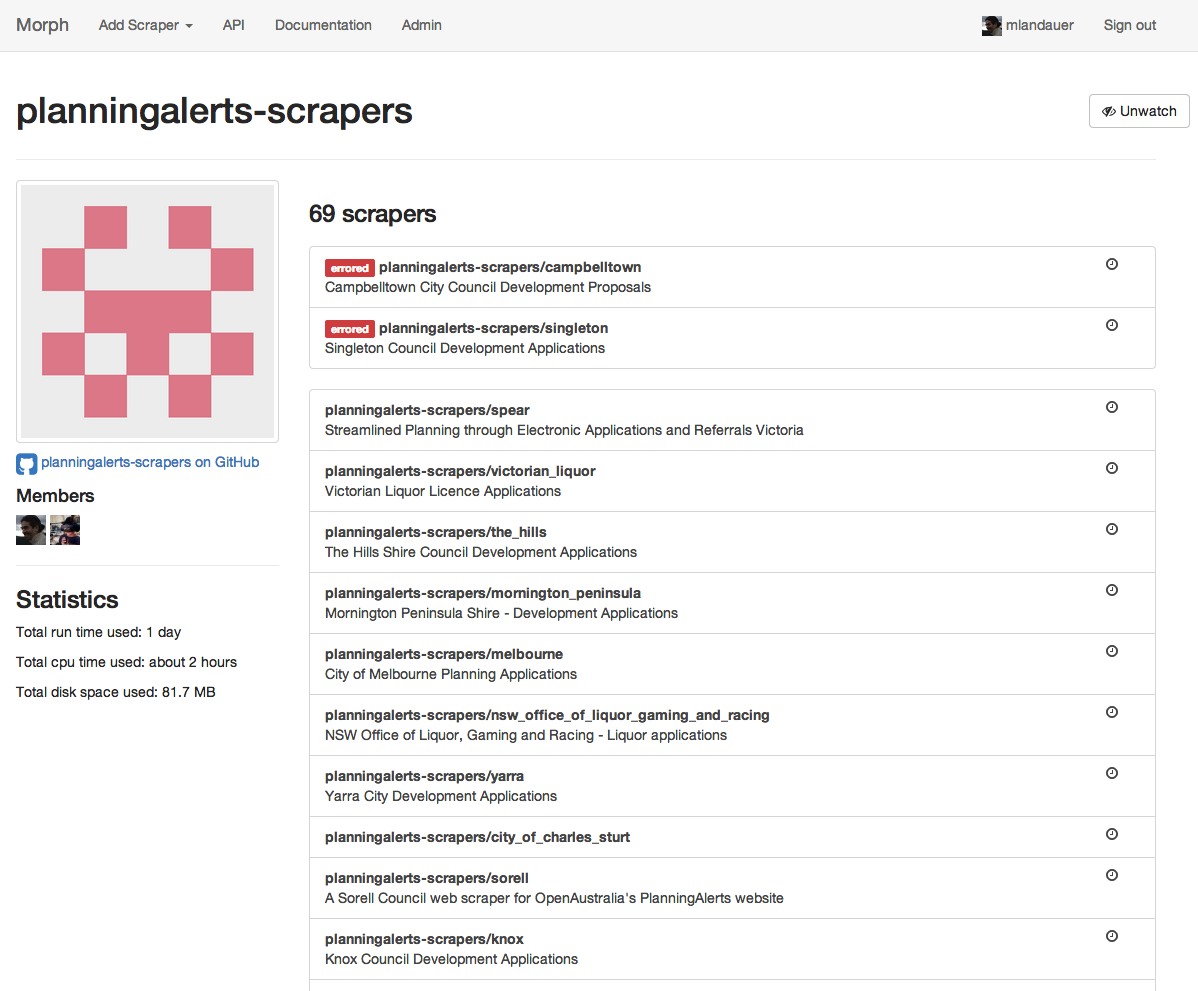Viewport: 1198px width, 991px height.
Task: Open the planningalerts-scrapers/the_hills scraper
Action: point(435,533)
